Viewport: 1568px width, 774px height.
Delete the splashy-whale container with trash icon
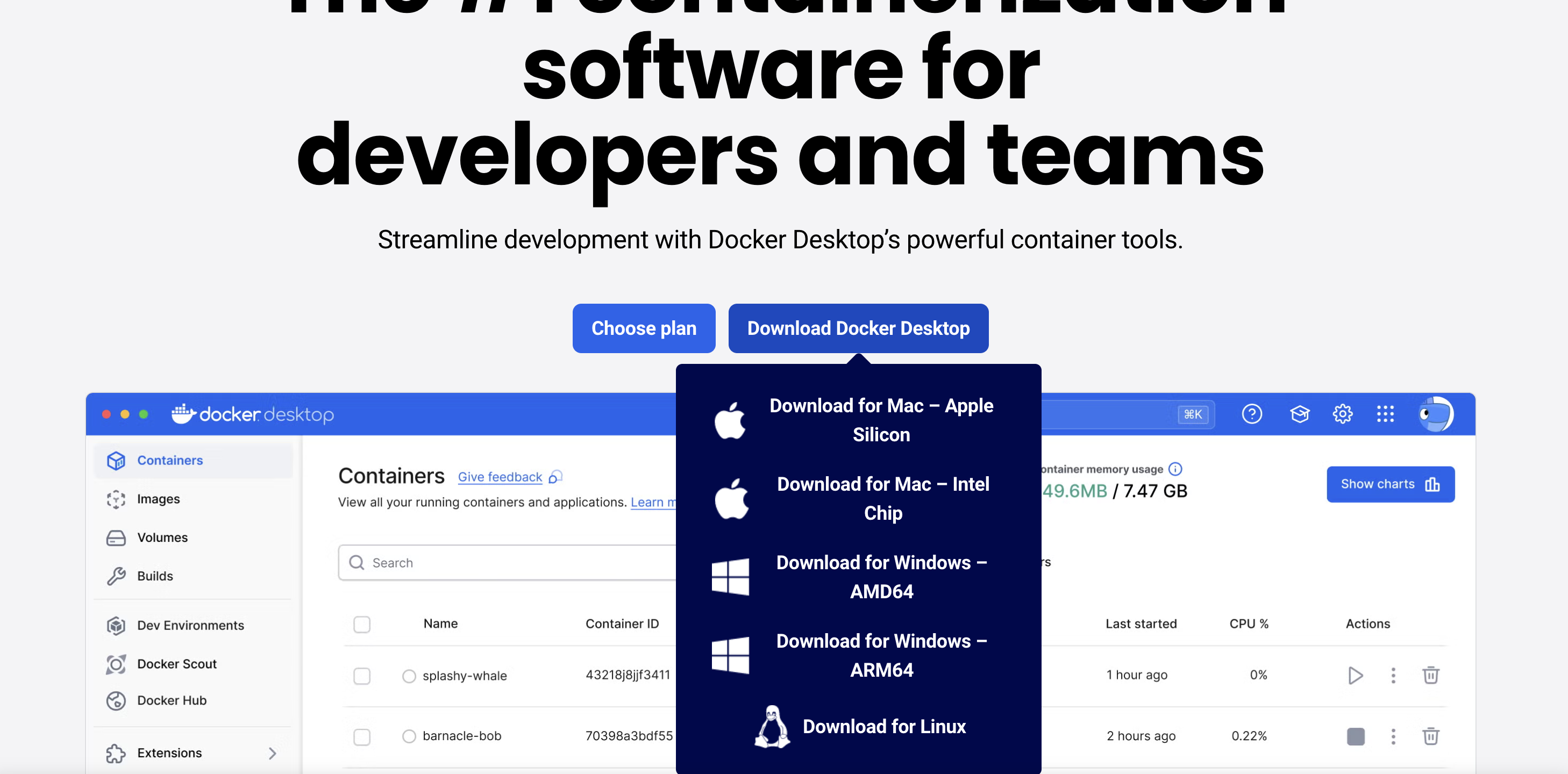pyautogui.click(x=1430, y=675)
